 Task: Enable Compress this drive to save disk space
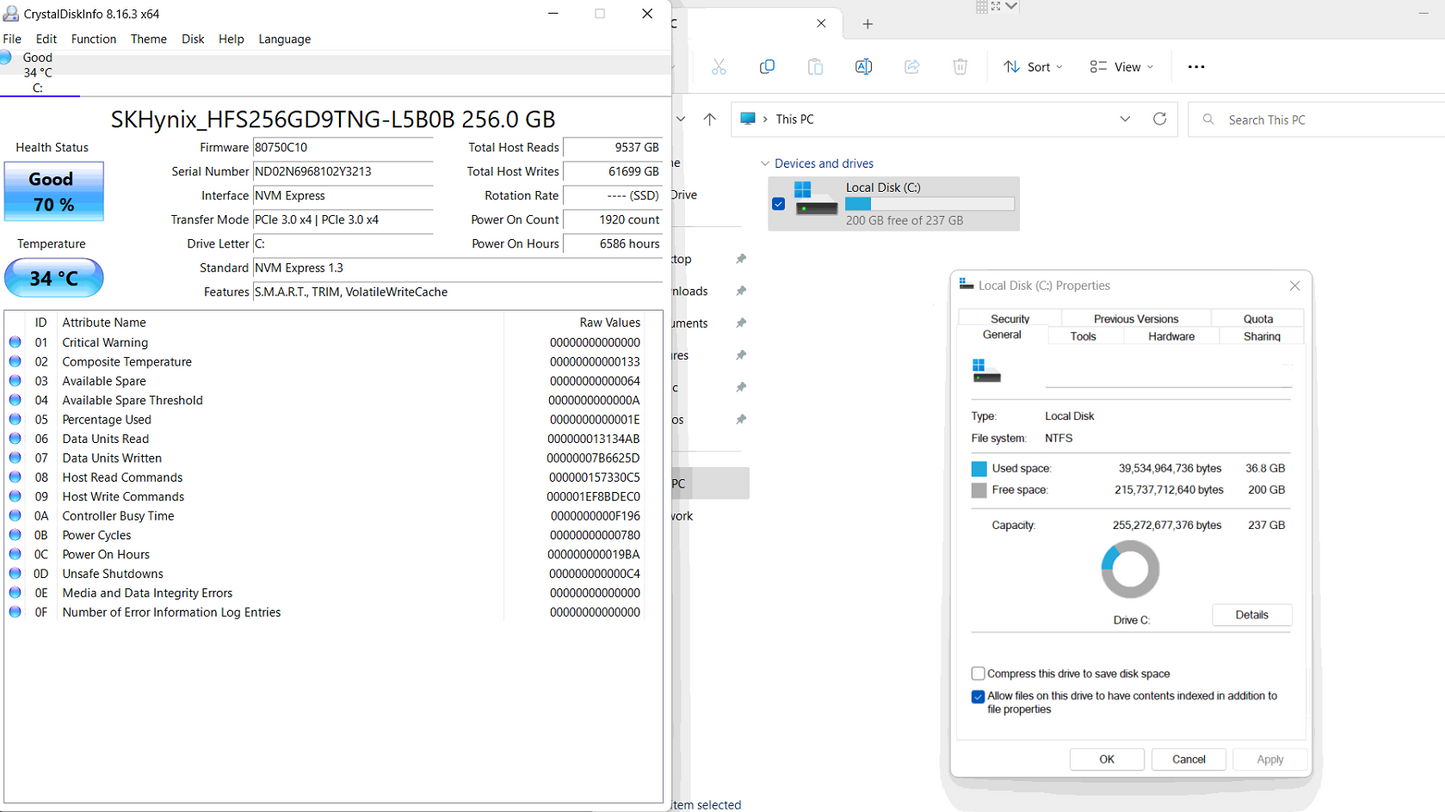(x=978, y=674)
